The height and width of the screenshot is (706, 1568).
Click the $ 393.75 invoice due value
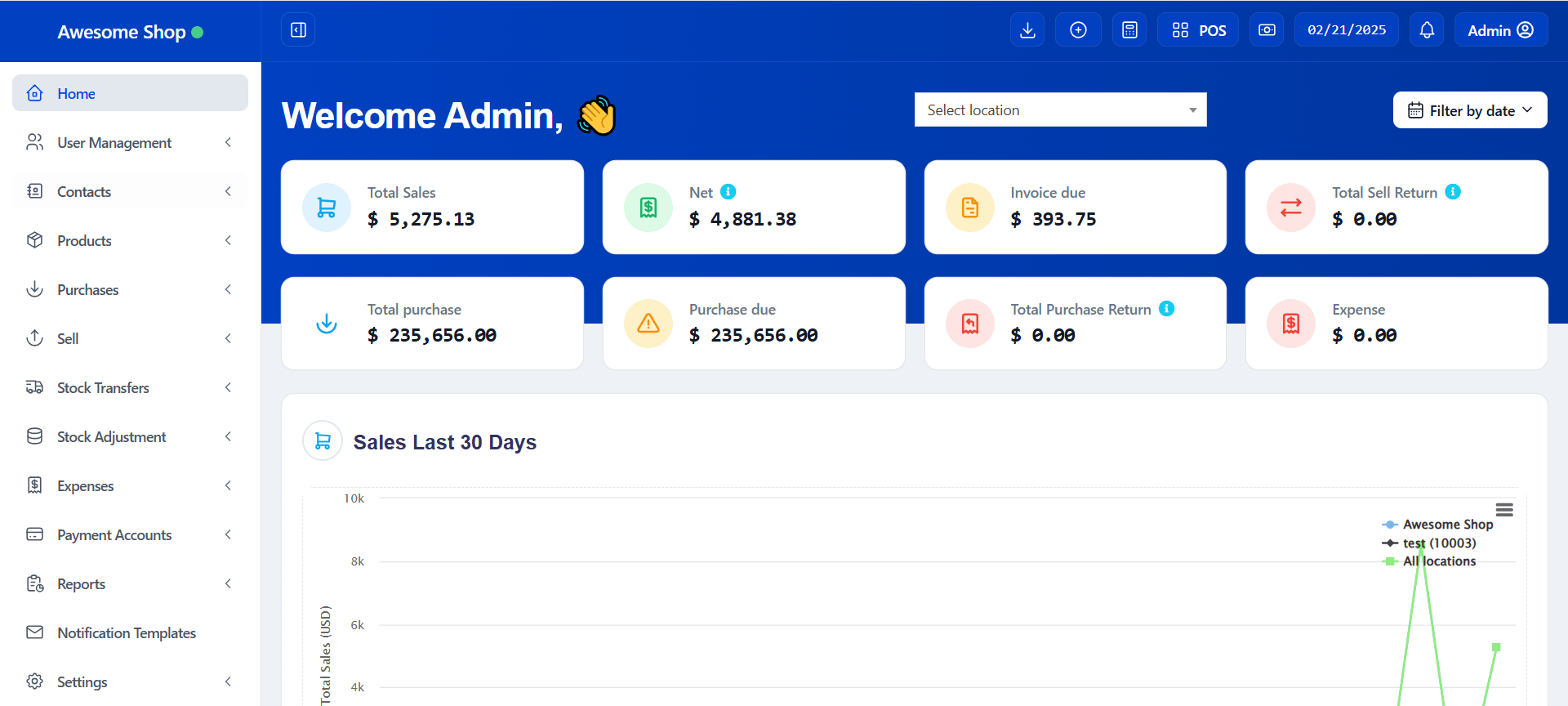tap(1053, 219)
